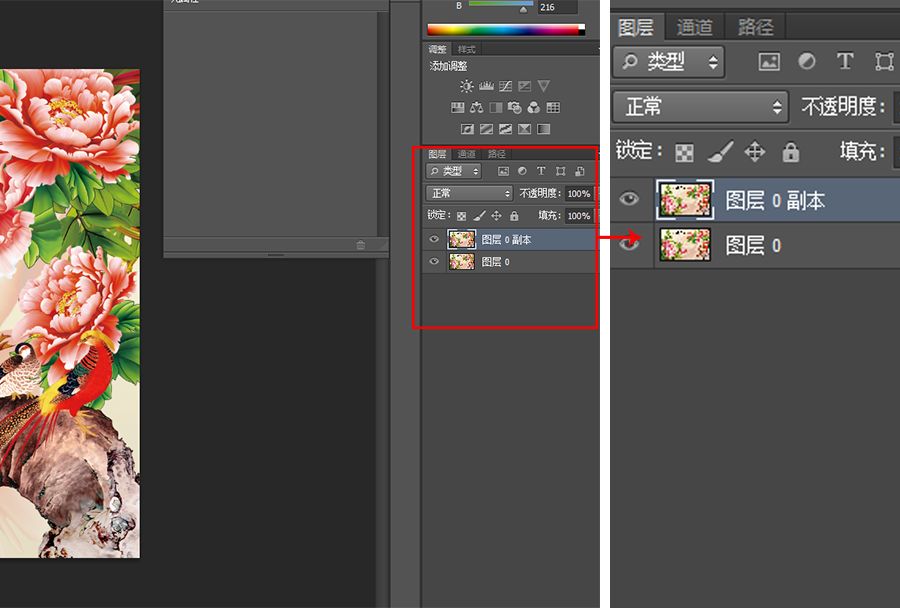Lock transparent pixels checkerboard in enlarged inset

tap(684, 153)
